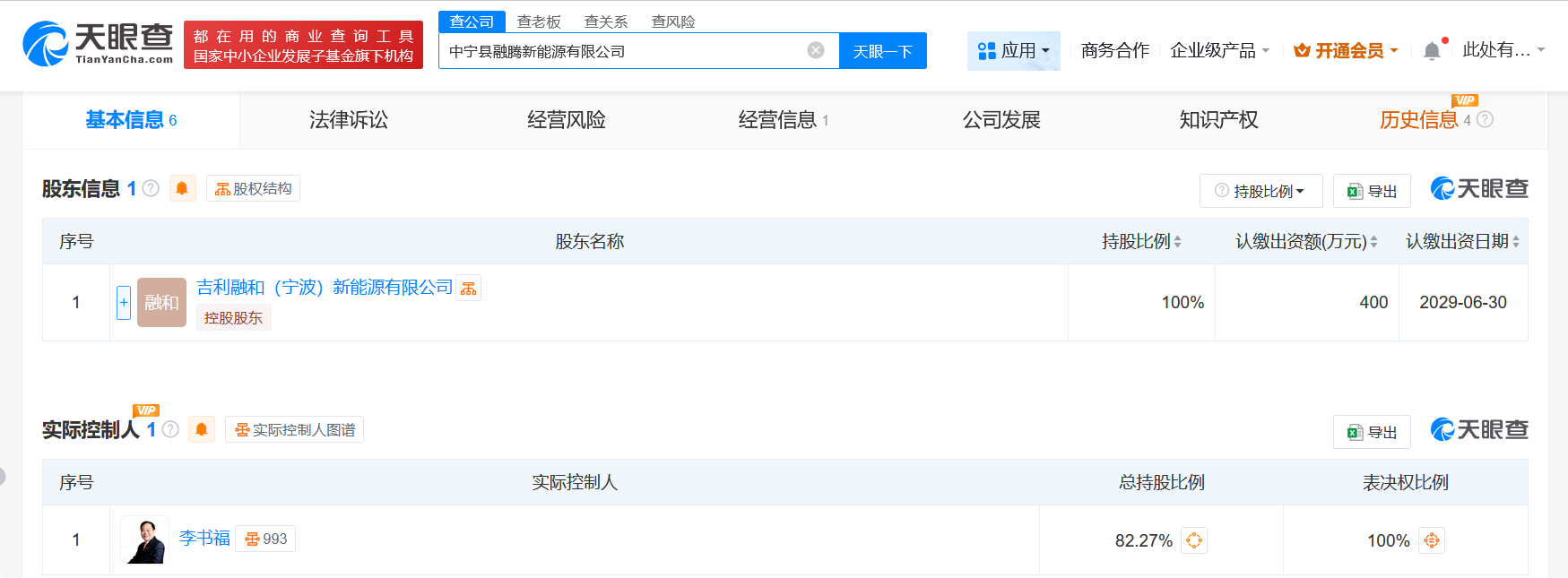Click the 融和 company logo thumbnail

click(x=161, y=302)
